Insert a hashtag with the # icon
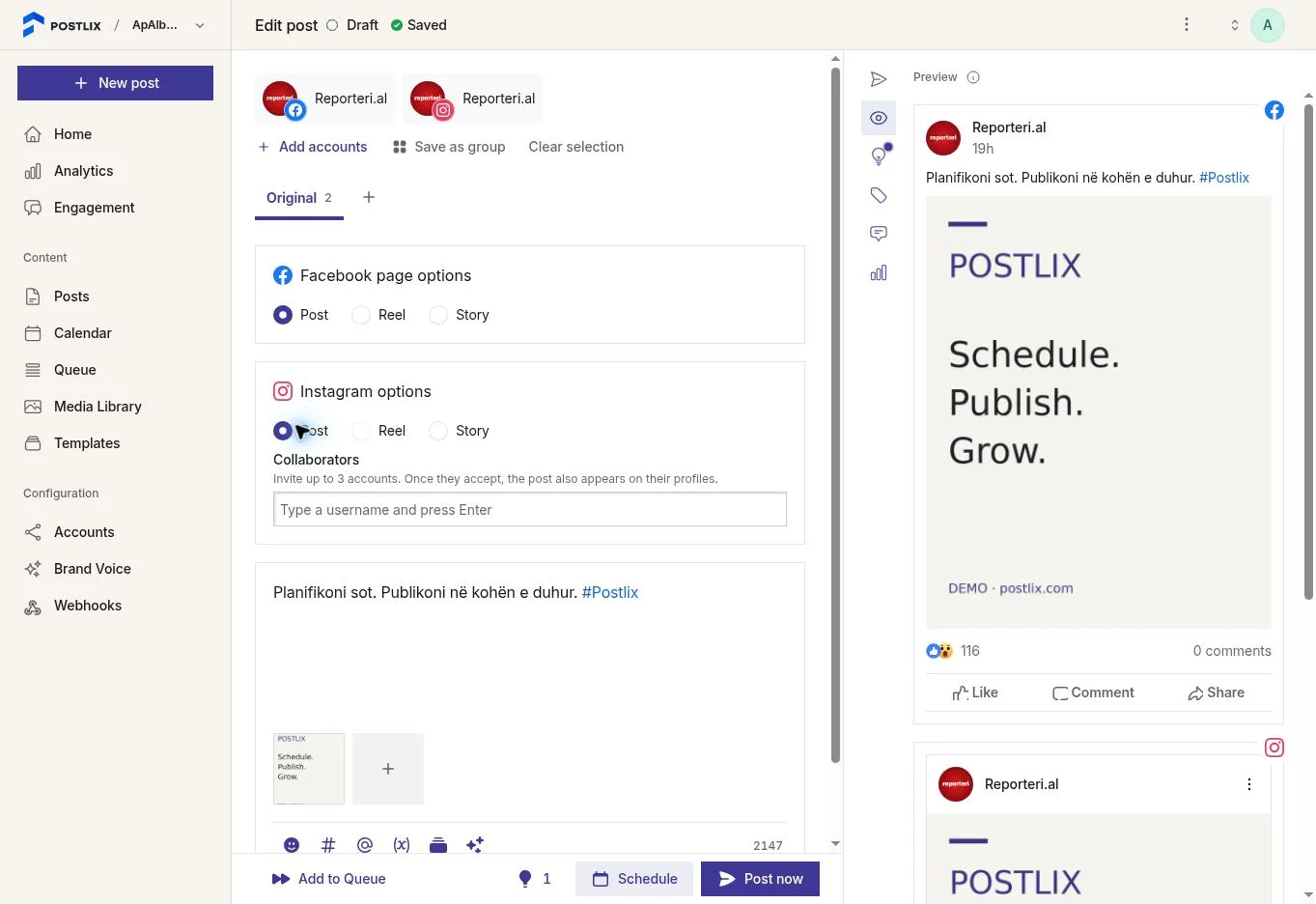1316x904 pixels. pos(328,845)
